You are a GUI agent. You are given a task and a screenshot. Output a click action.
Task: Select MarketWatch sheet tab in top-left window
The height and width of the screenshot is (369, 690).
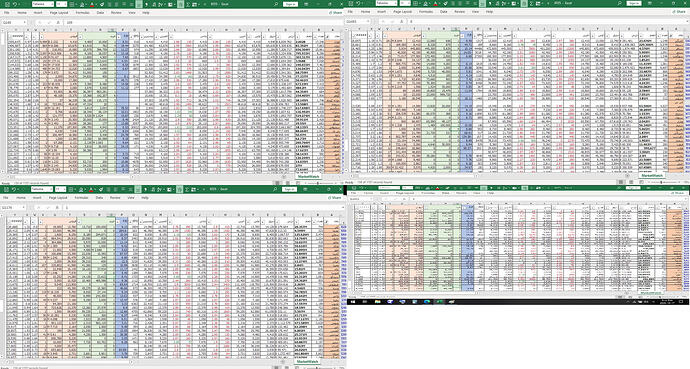click(x=308, y=177)
